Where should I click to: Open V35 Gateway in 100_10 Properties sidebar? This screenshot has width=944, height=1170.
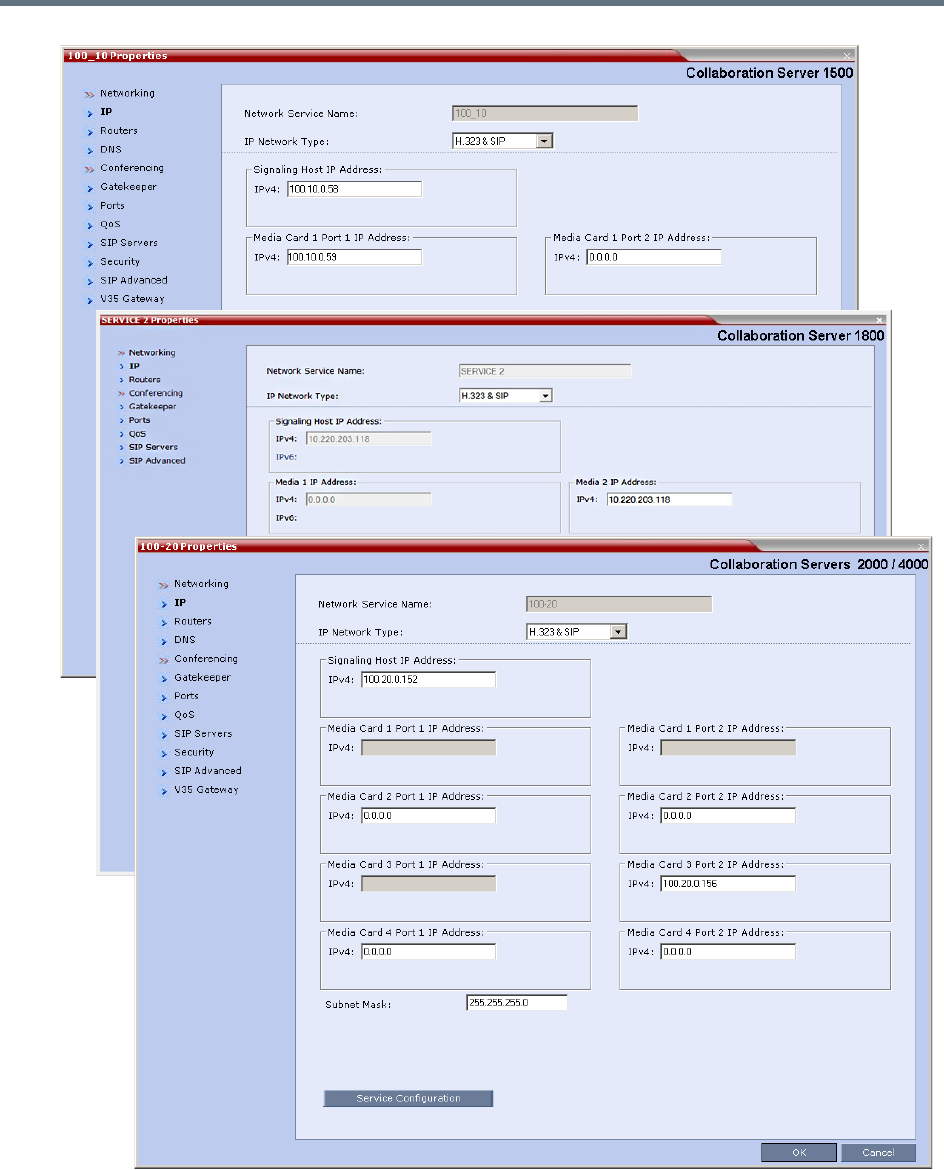(132, 298)
